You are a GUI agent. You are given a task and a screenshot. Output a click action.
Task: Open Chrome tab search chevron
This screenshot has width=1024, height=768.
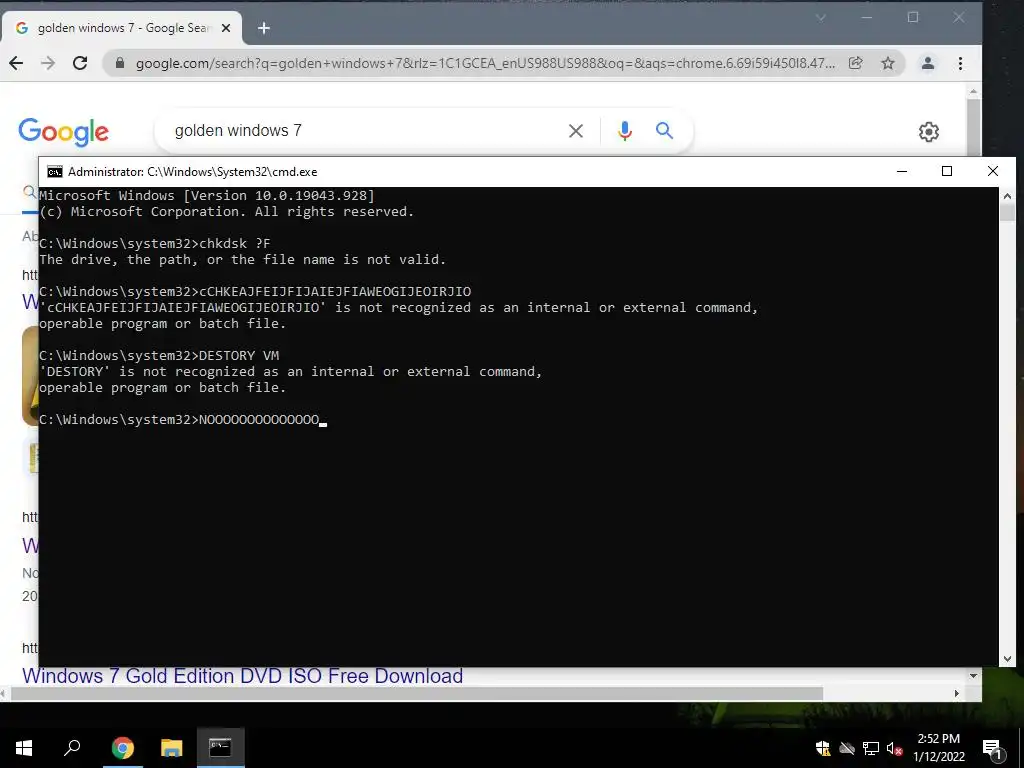[821, 18]
